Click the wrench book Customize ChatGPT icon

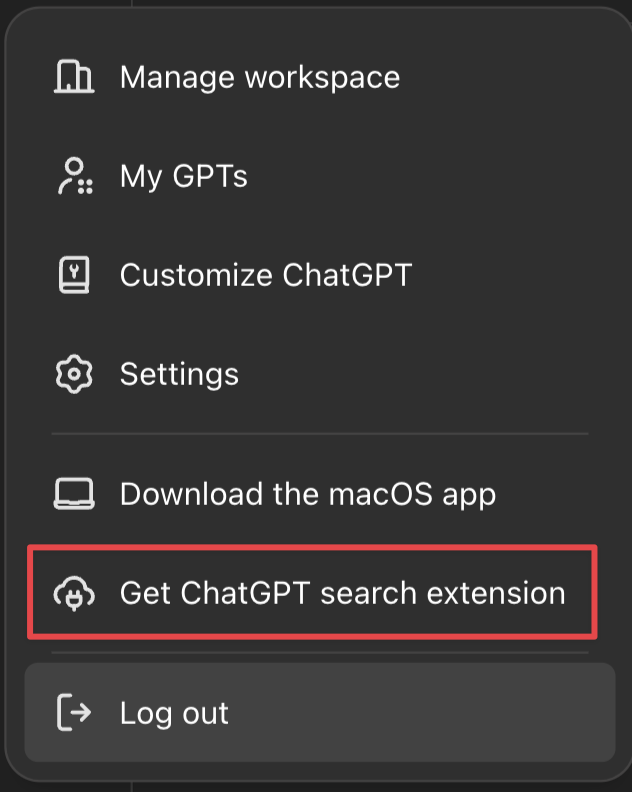click(x=74, y=275)
